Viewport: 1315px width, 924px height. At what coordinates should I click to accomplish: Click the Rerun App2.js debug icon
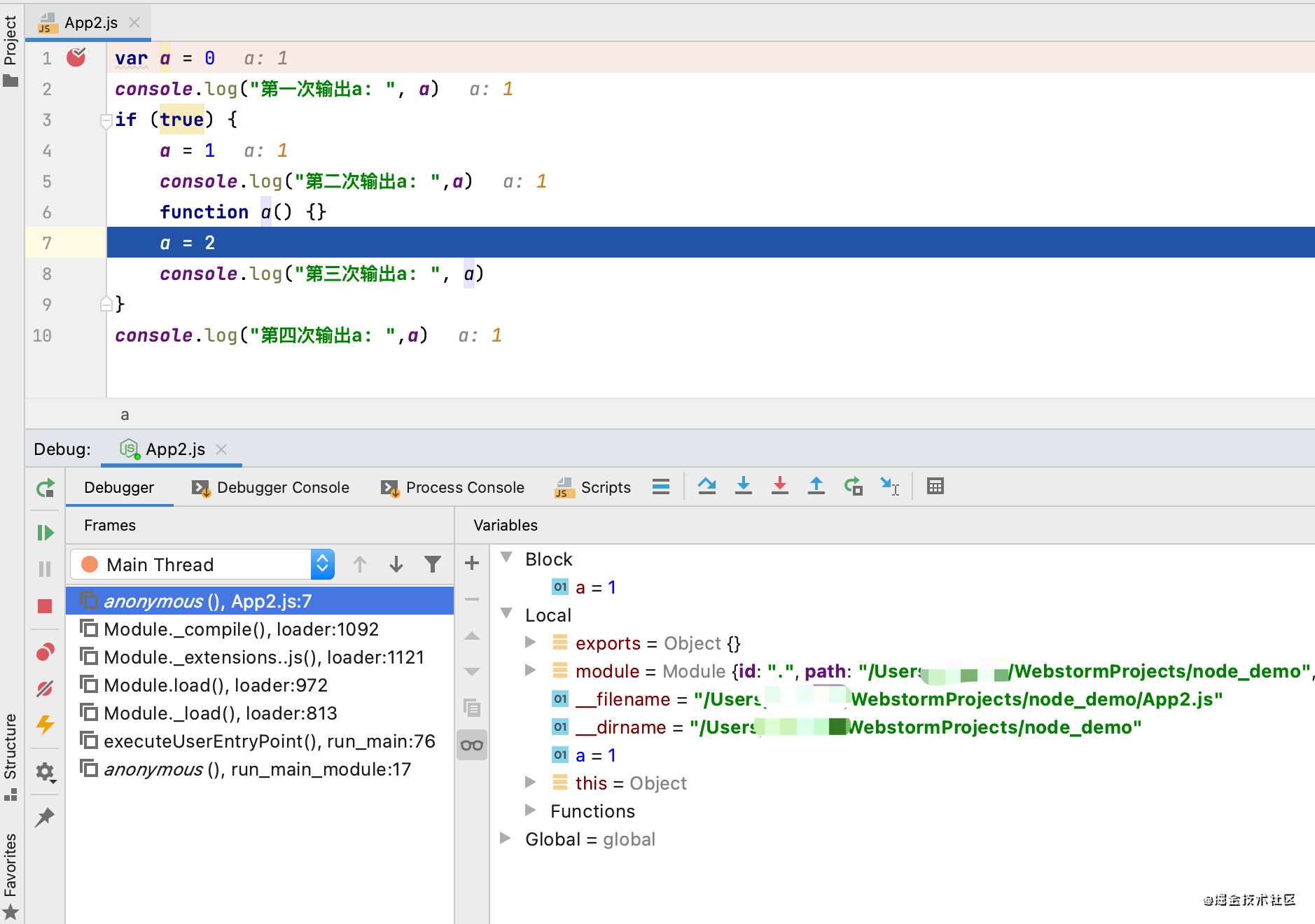coord(45,488)
